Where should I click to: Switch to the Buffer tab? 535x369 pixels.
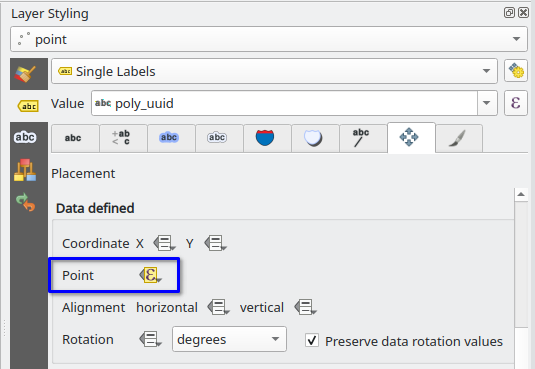point(169,138)
